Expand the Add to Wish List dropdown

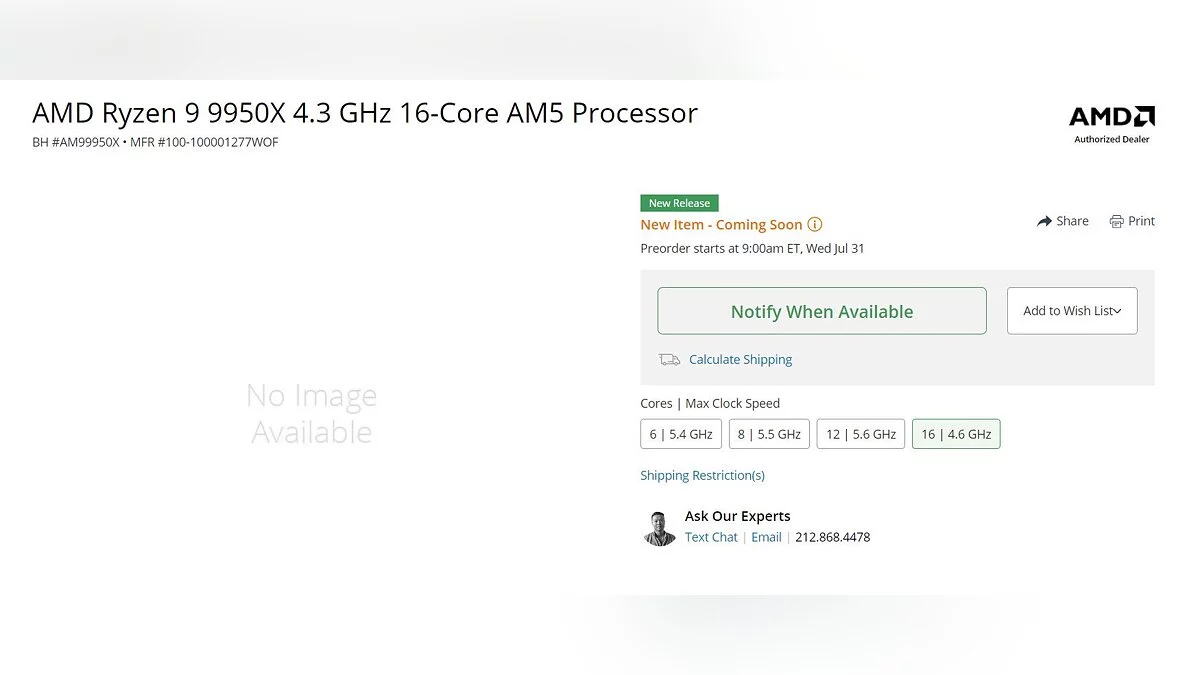[x=1072, y=311]
